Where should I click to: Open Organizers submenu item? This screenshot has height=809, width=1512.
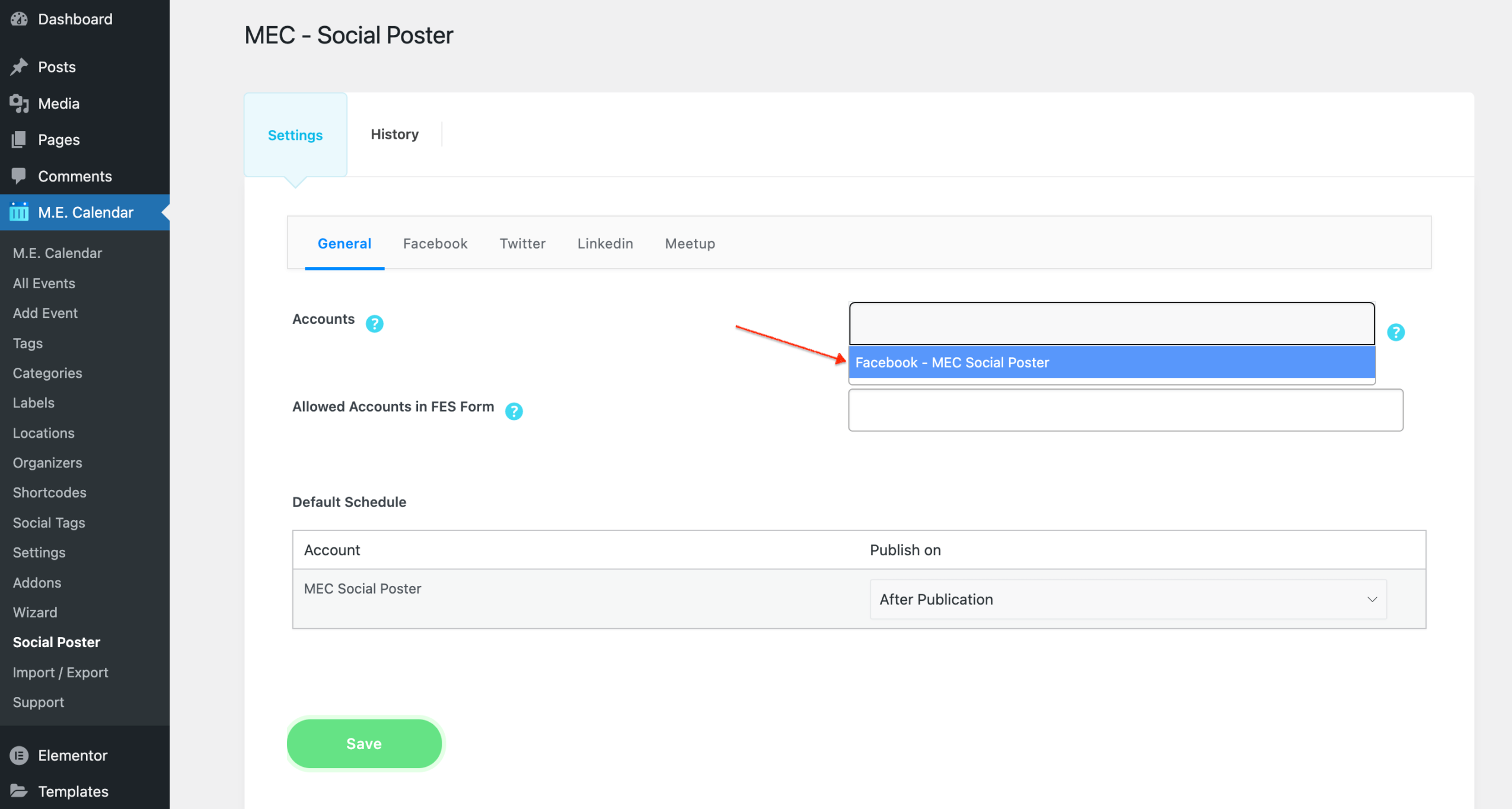pos(47,462)
